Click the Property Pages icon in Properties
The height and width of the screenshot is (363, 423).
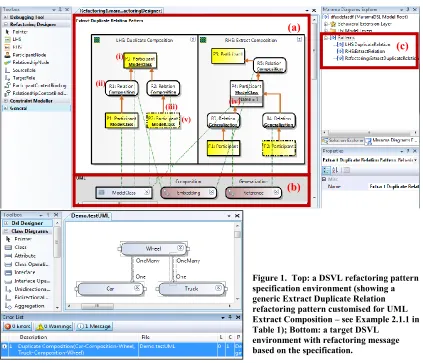click(347, 170)
